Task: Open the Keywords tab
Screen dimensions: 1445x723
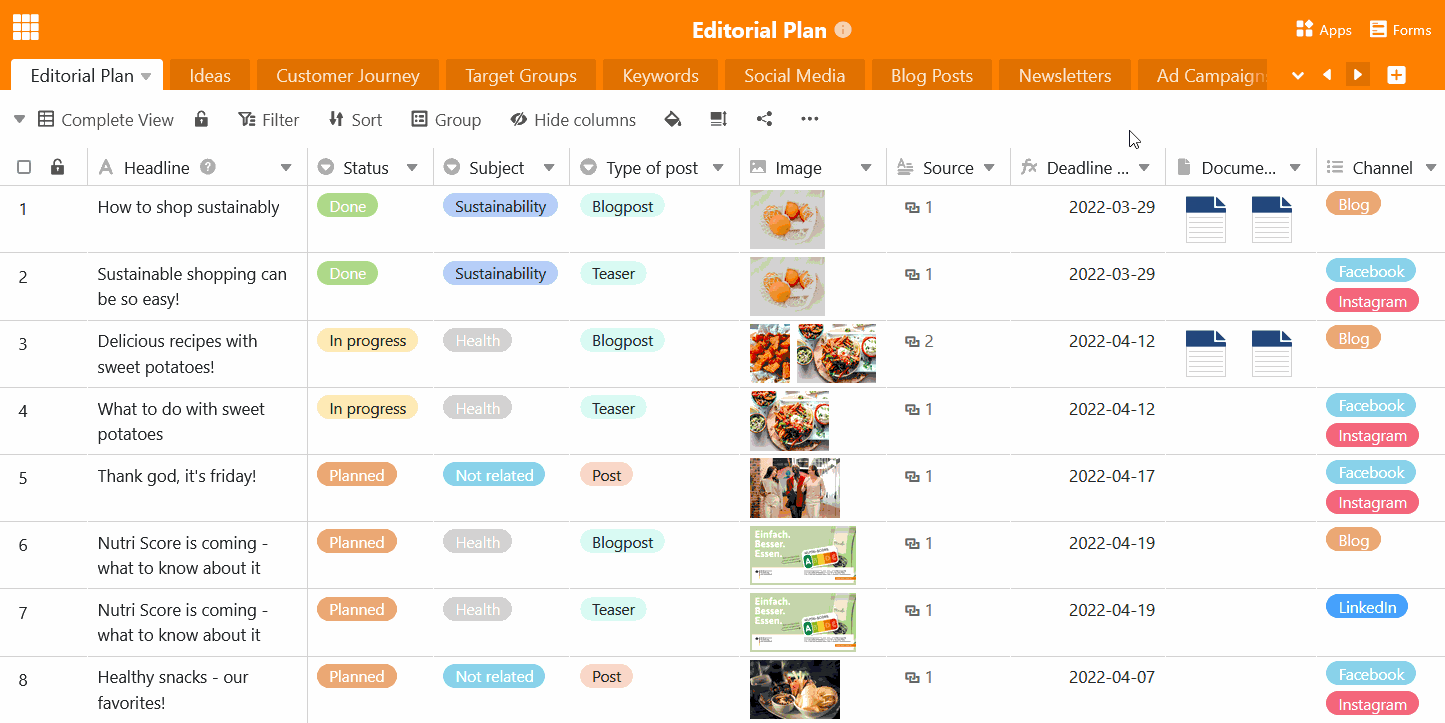Action: point(660,76)
